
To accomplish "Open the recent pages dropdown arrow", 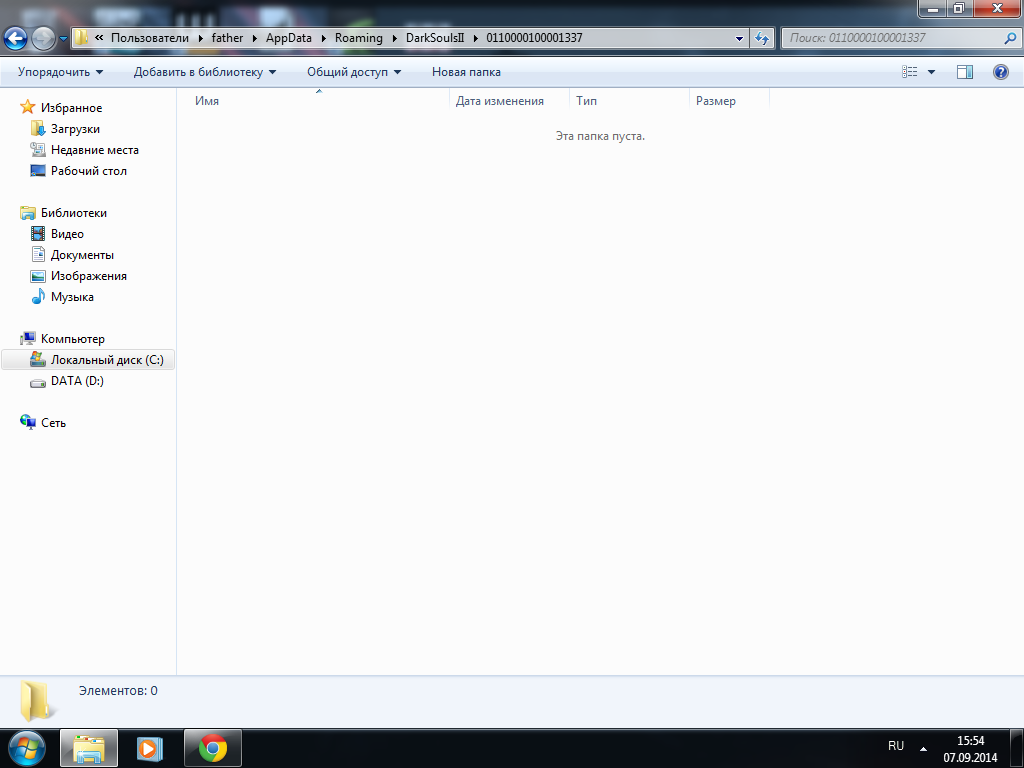I will 63,38.
